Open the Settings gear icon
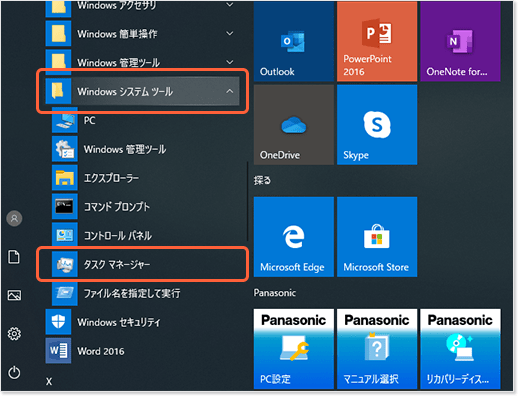The width and height of the screenshot is (518, 400). coord(14,333)
